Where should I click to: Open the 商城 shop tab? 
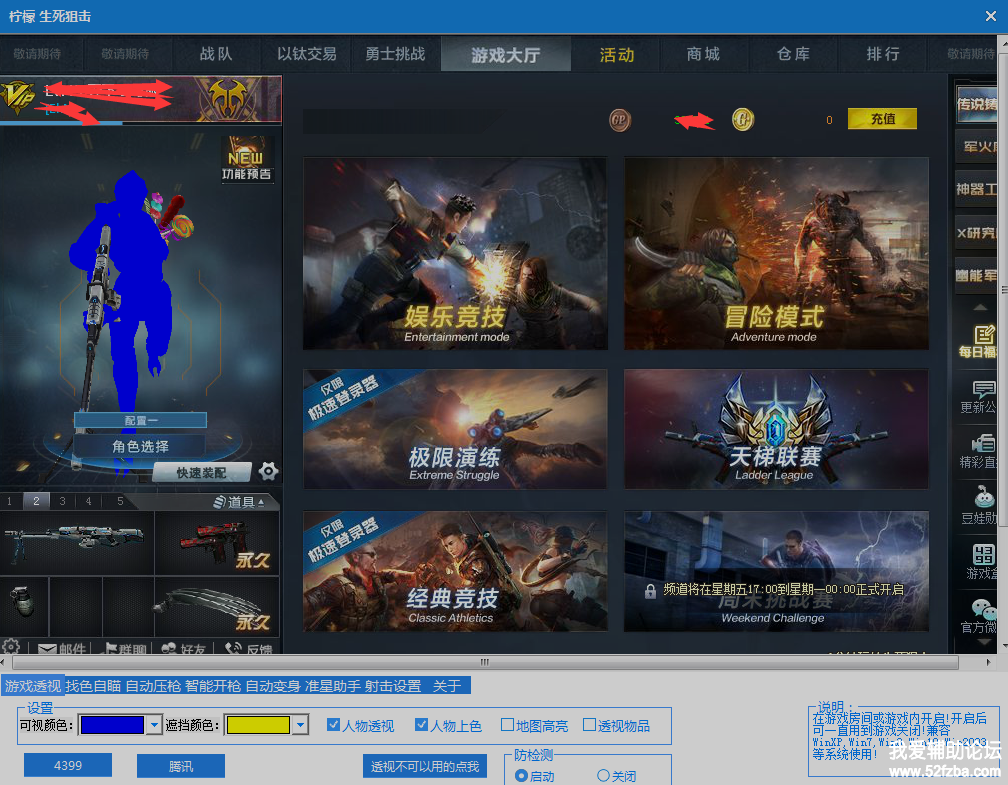[x=703, y=54]
